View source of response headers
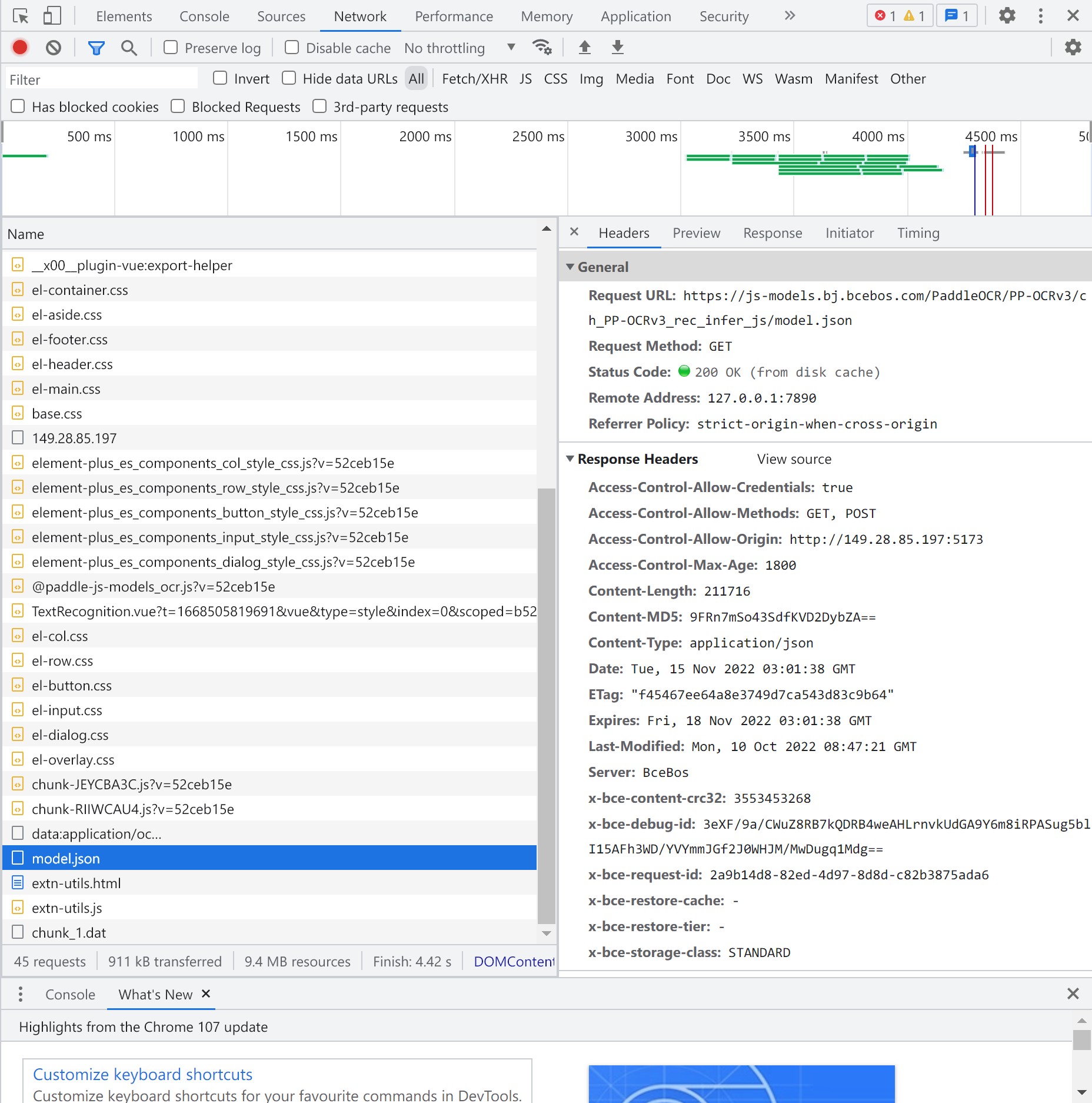This screenshot has height=1103, width=1092. pos(794,459)
